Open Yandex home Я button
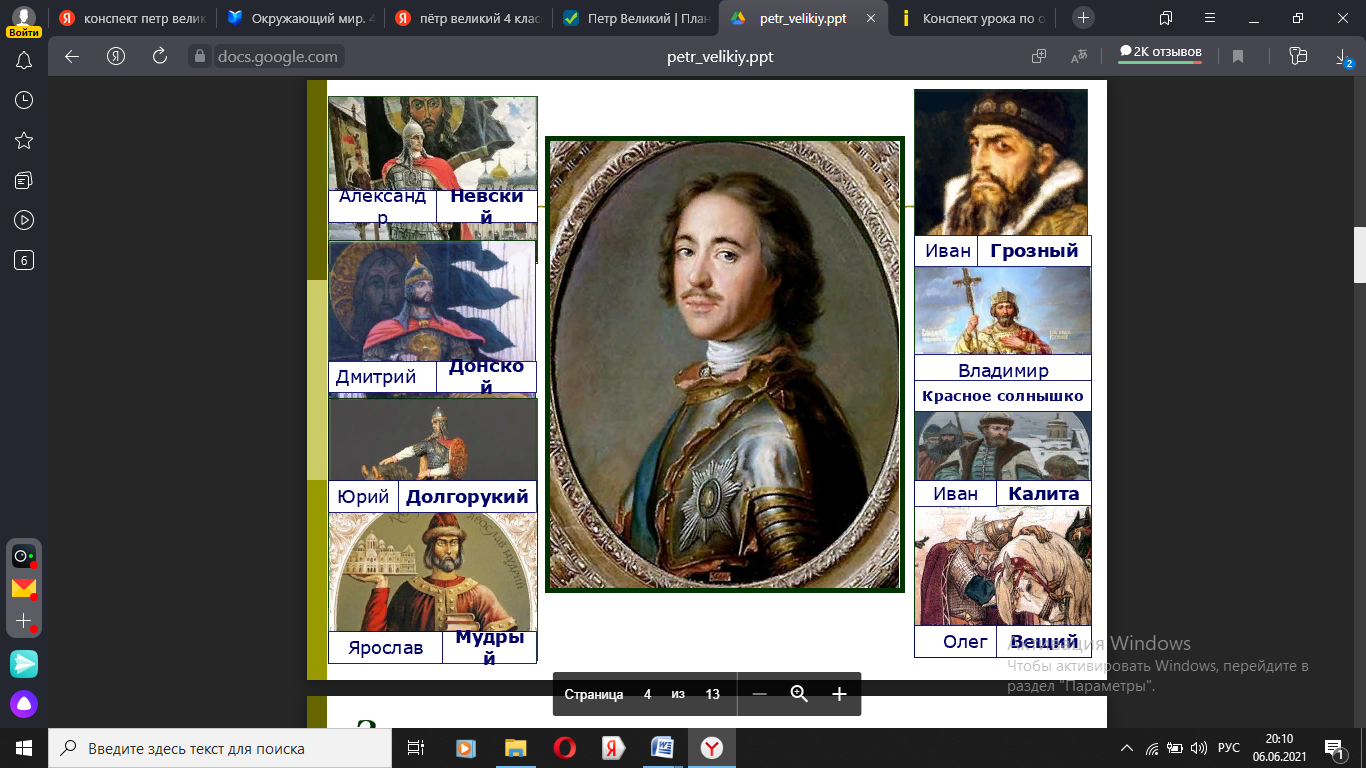The width and height of the screenshot is (1366, 768). pyautogui.click(x=116, y=56)
